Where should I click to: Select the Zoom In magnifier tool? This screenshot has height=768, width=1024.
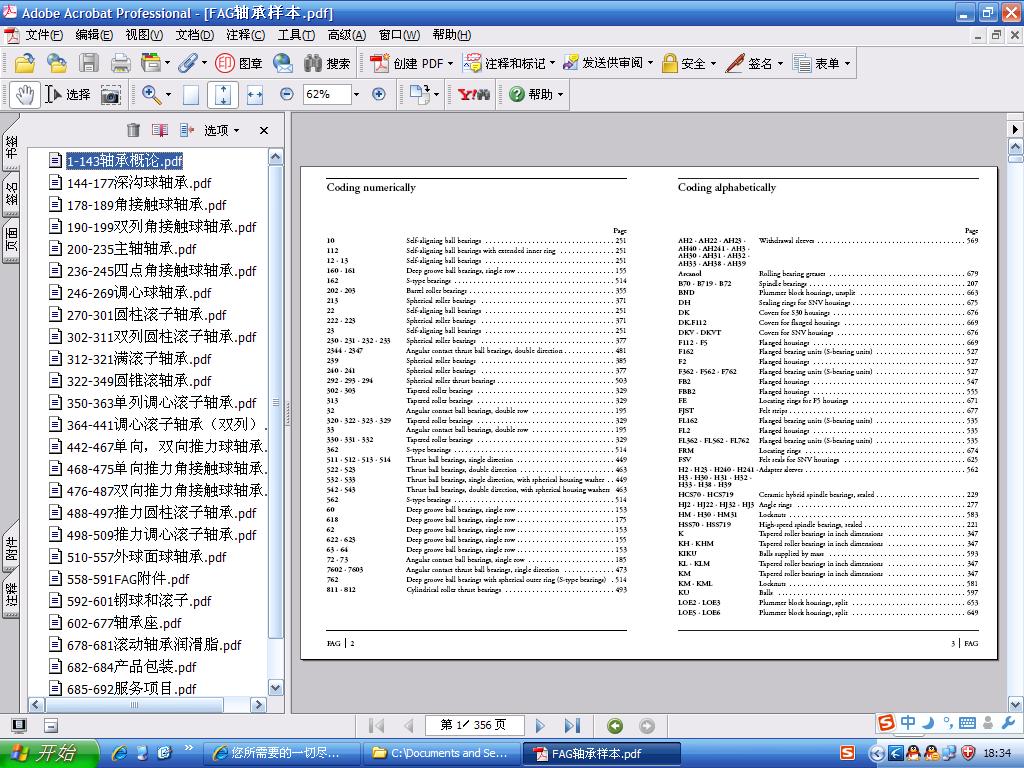(152, 95)
